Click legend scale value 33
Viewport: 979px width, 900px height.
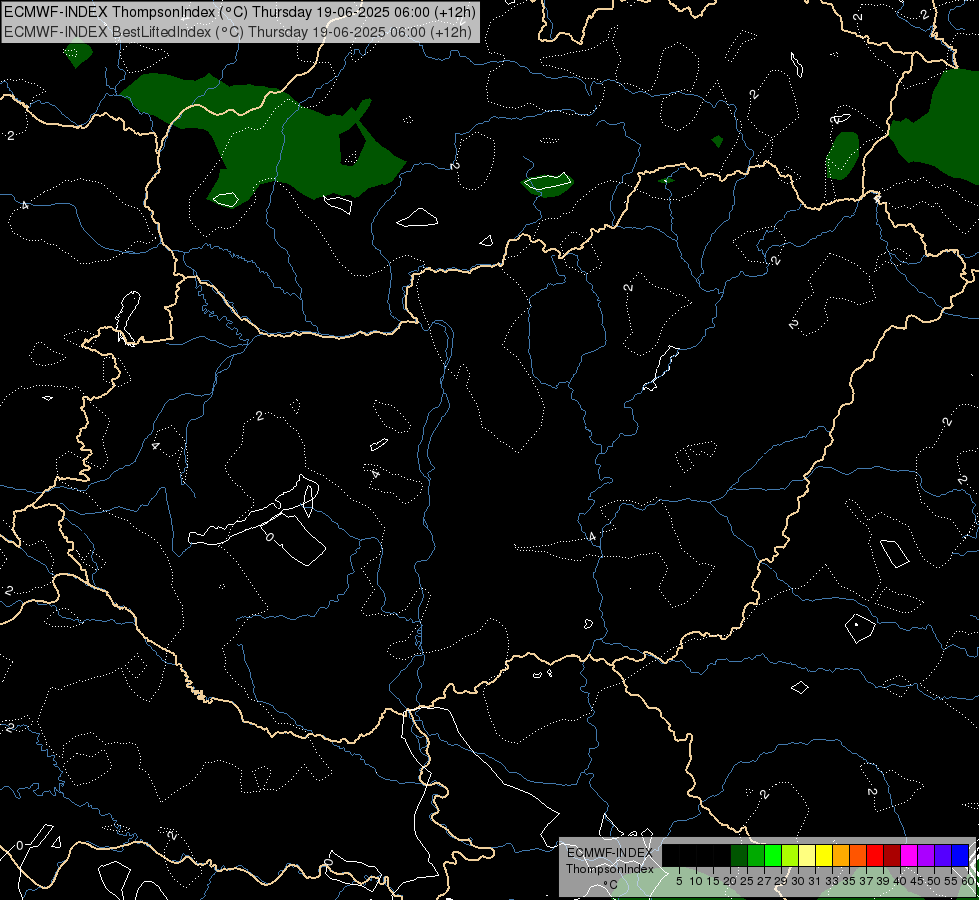[832, 881]
